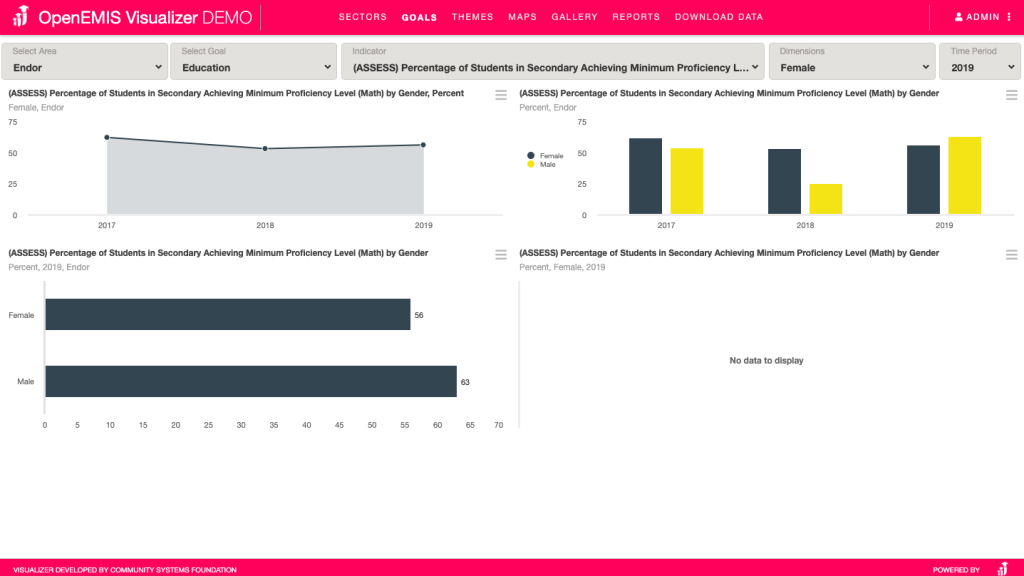Open the Reports link in navigation

pos(636,17)
